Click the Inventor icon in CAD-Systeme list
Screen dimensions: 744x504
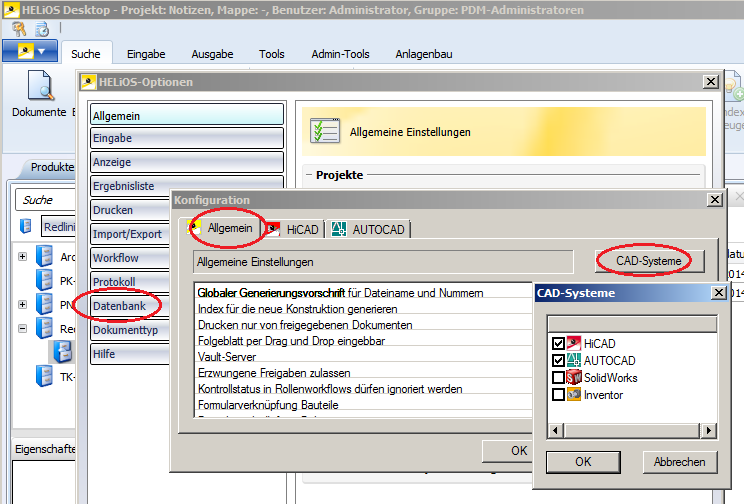pos(574,394)
